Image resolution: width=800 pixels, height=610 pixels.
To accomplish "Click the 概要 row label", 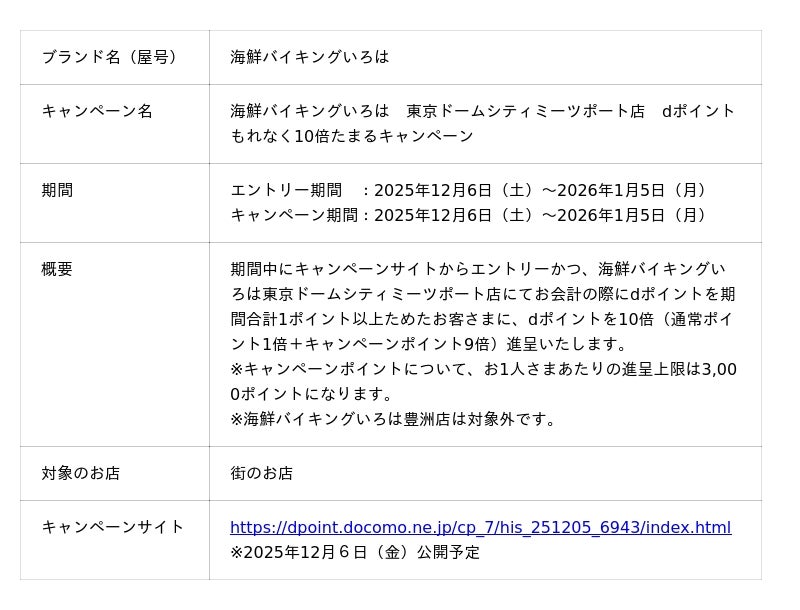I will 57,269.
